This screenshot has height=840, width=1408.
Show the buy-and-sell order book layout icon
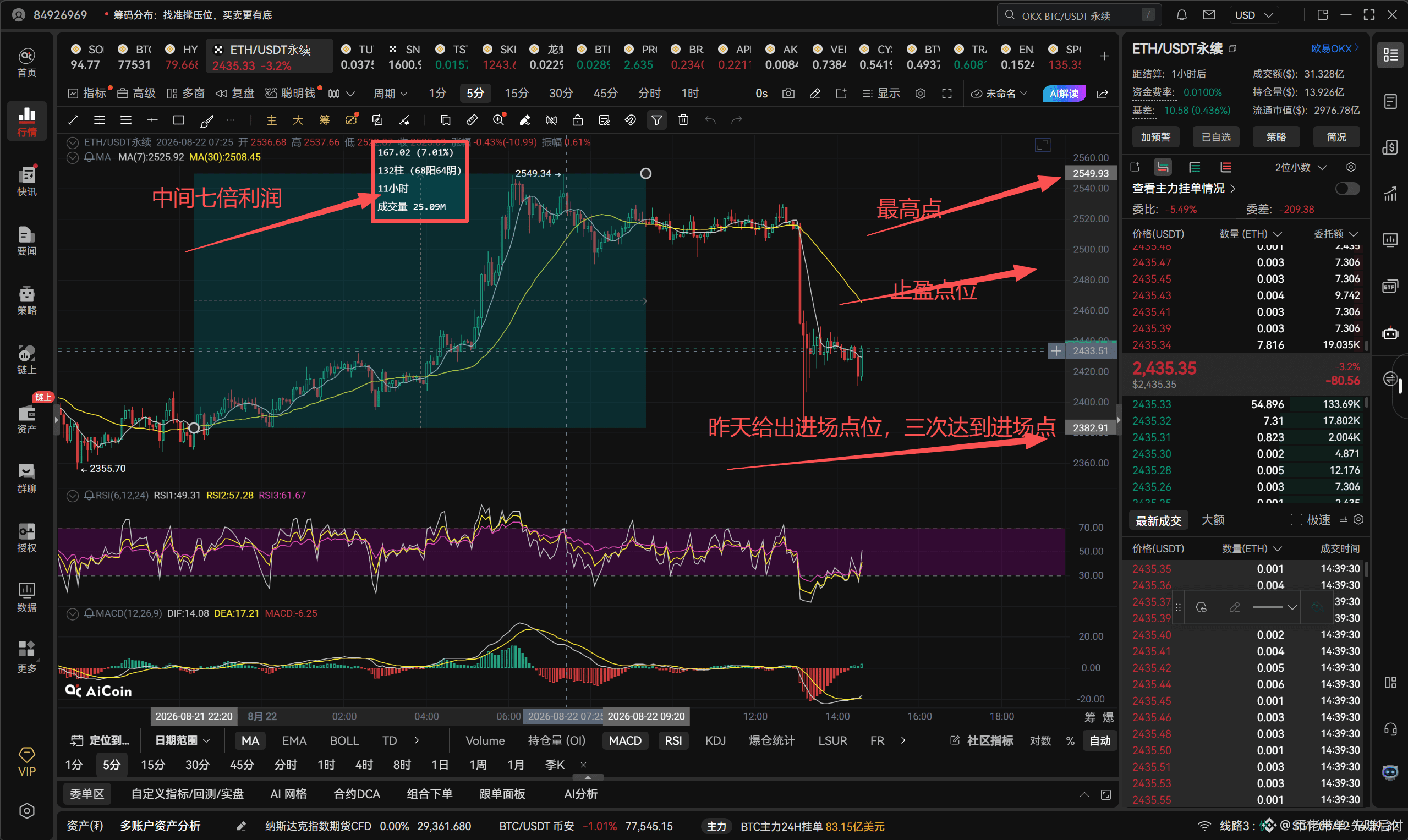point(1163,167)
